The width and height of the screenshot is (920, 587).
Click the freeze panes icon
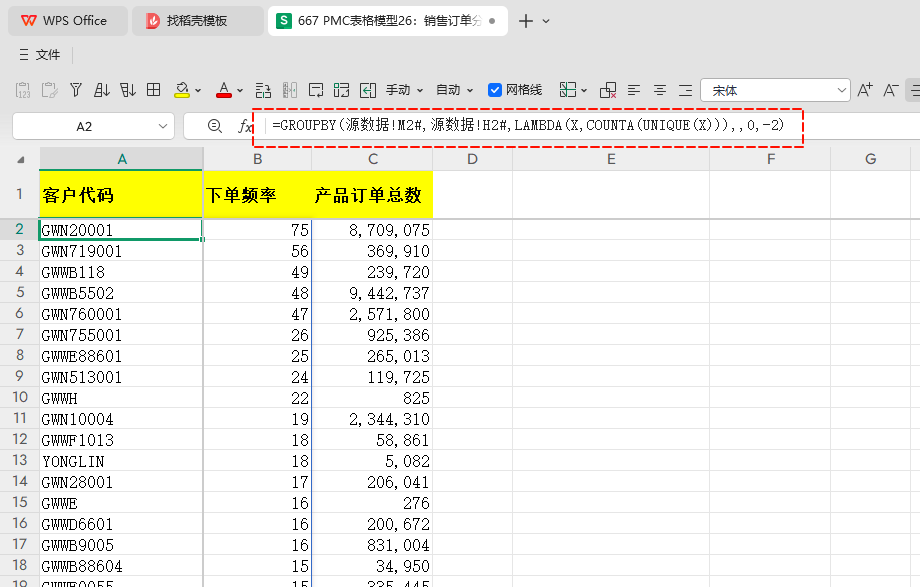click(x=567, y=90)
